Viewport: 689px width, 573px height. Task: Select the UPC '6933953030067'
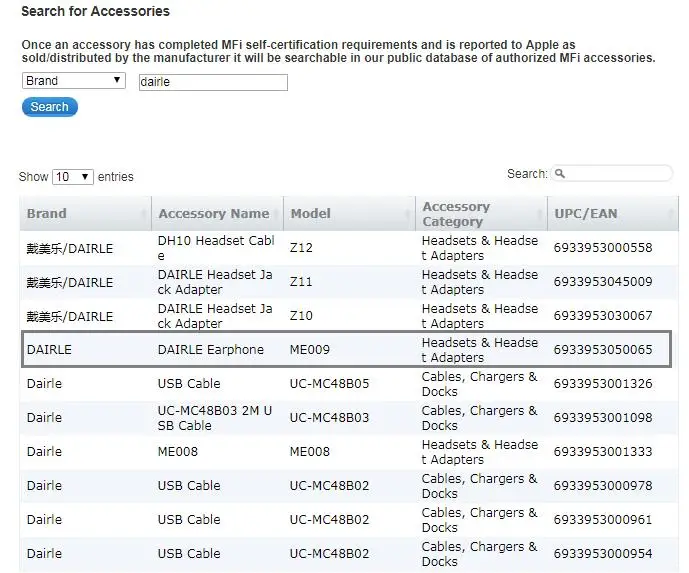coord(603,316)
